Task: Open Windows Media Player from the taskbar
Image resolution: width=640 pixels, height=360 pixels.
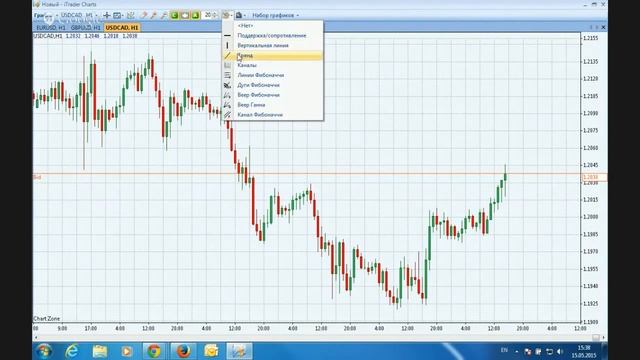Action: click(127, 351)
